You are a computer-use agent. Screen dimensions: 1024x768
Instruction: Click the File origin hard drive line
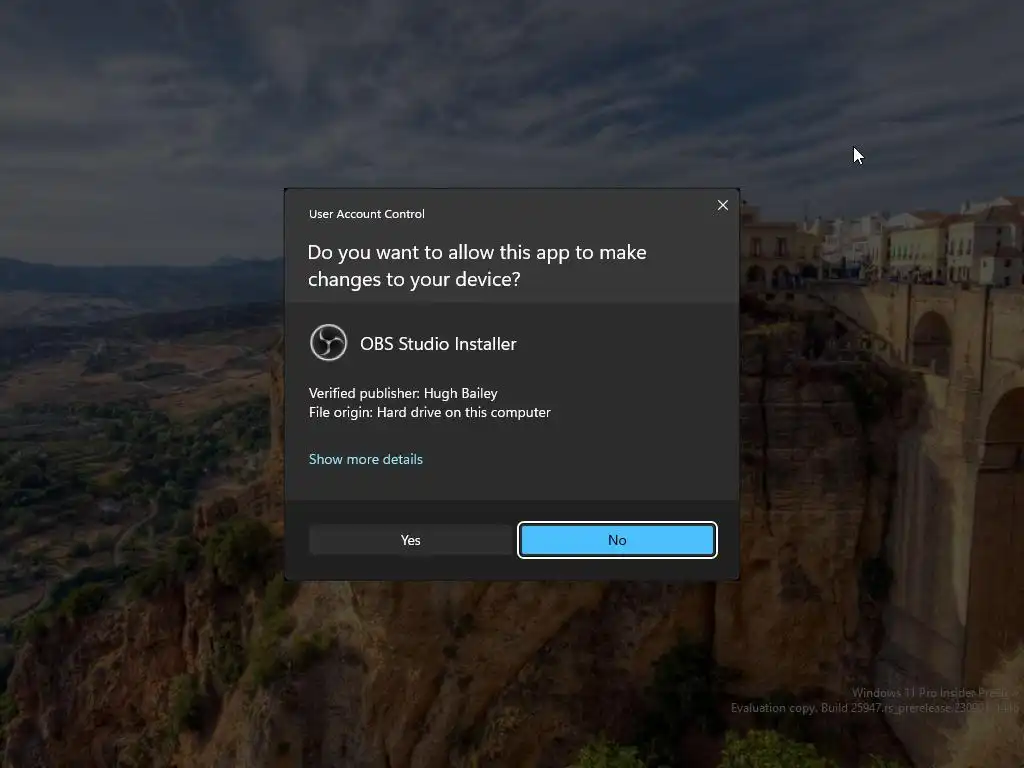coord(429,412)
